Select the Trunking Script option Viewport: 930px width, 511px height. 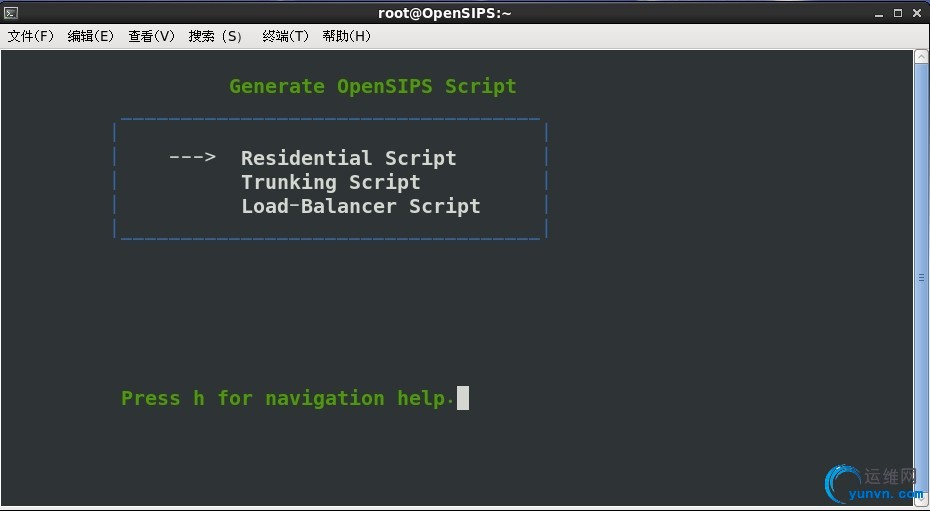coord(331,182)
